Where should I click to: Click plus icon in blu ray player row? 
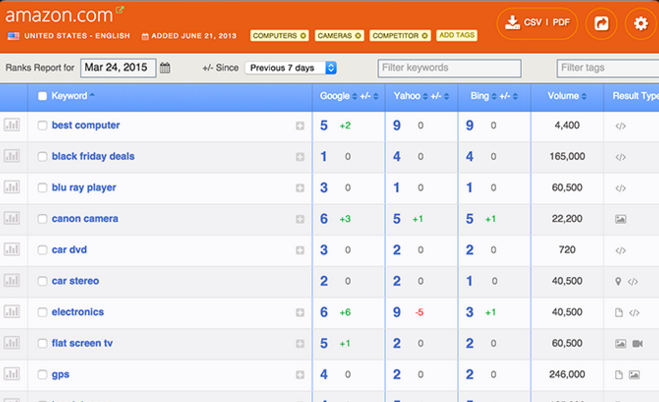pyautogui.click(x=300, y=188)
